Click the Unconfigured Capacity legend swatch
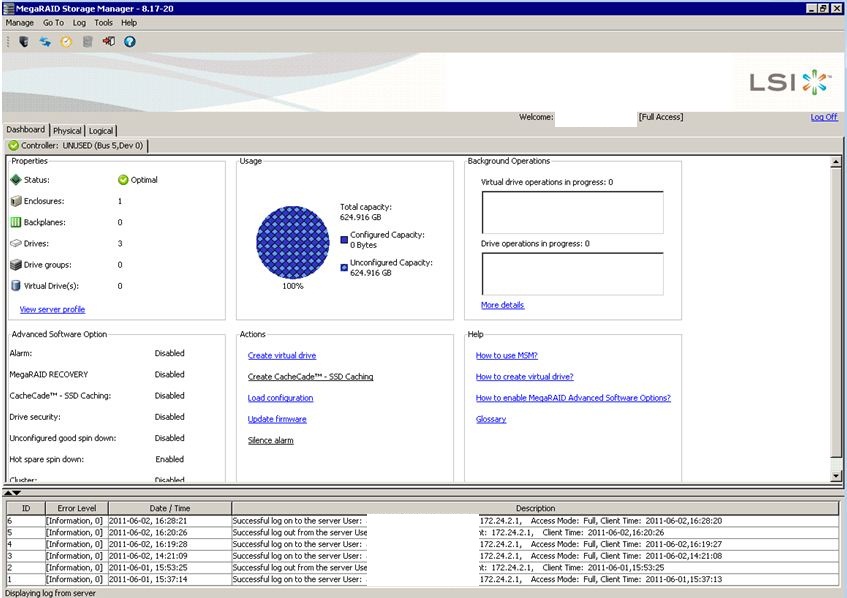The height and width of the screenshot is (598, 847). [344, 267]
